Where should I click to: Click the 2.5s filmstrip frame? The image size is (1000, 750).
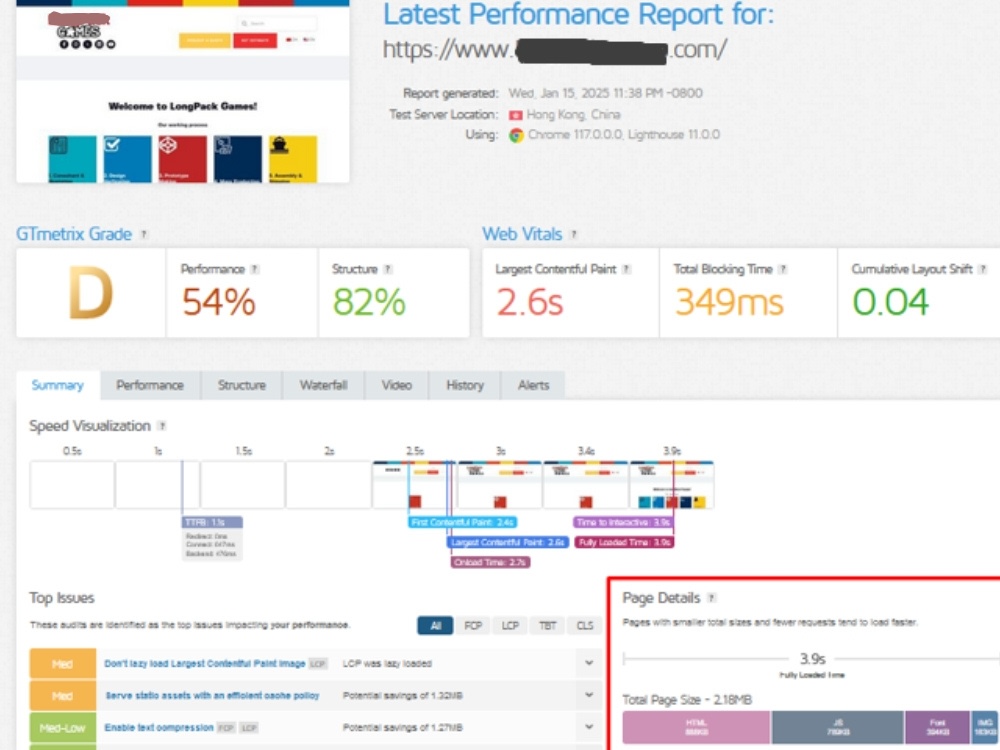coord(414,485)
